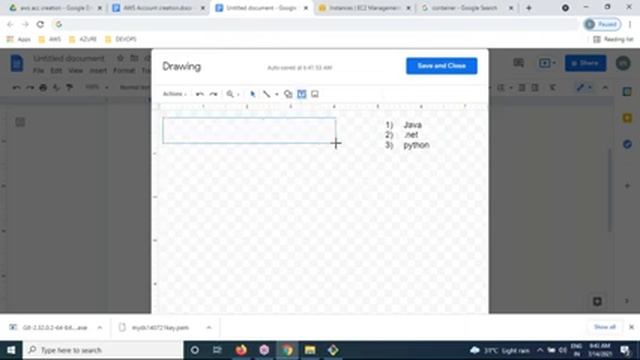Open the File menu in Docs
Viewport: 640px width, 360px height.
coord(38,71)
